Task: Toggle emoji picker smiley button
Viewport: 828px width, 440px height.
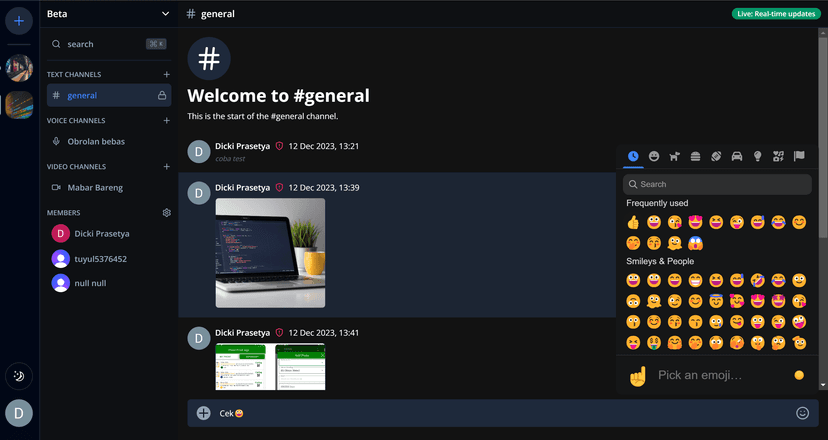Action: pyautogui.click(x=802, y=413)
